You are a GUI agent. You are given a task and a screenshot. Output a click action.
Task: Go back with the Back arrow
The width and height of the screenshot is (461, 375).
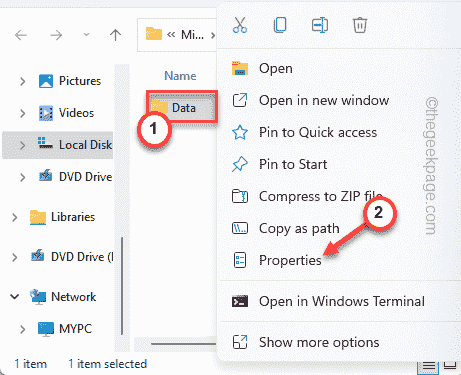[x=21, y=35]
